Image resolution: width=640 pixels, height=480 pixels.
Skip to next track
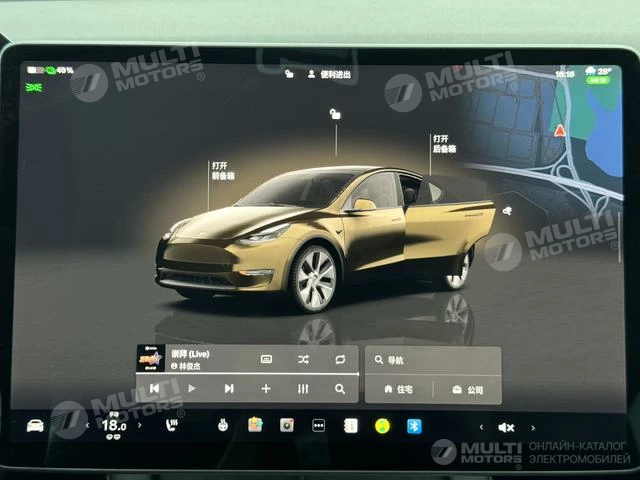pos(229,388)
